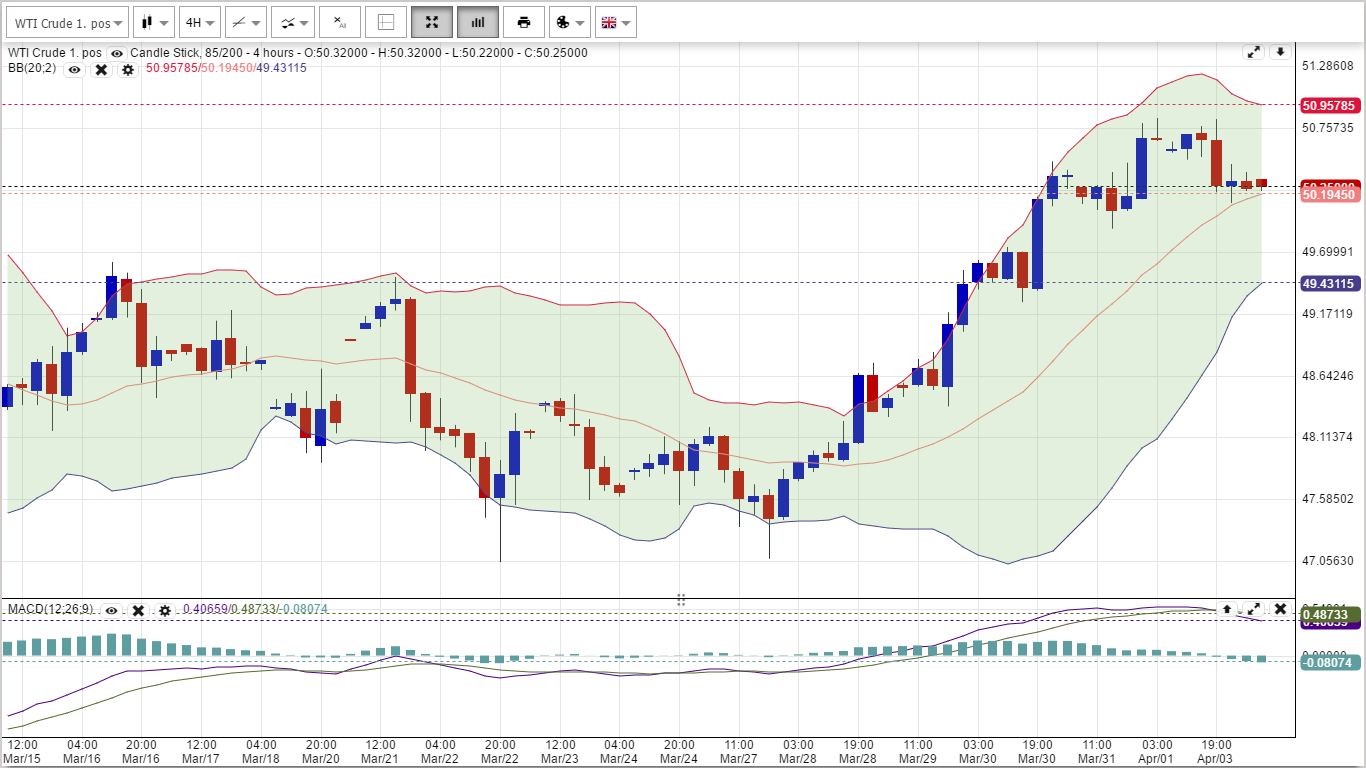The height and width of the screenshot is (768, 1366).
Task: Open the indicators dropdown in the toolbar
Action: pyautogui.click(x=292, y=22)
